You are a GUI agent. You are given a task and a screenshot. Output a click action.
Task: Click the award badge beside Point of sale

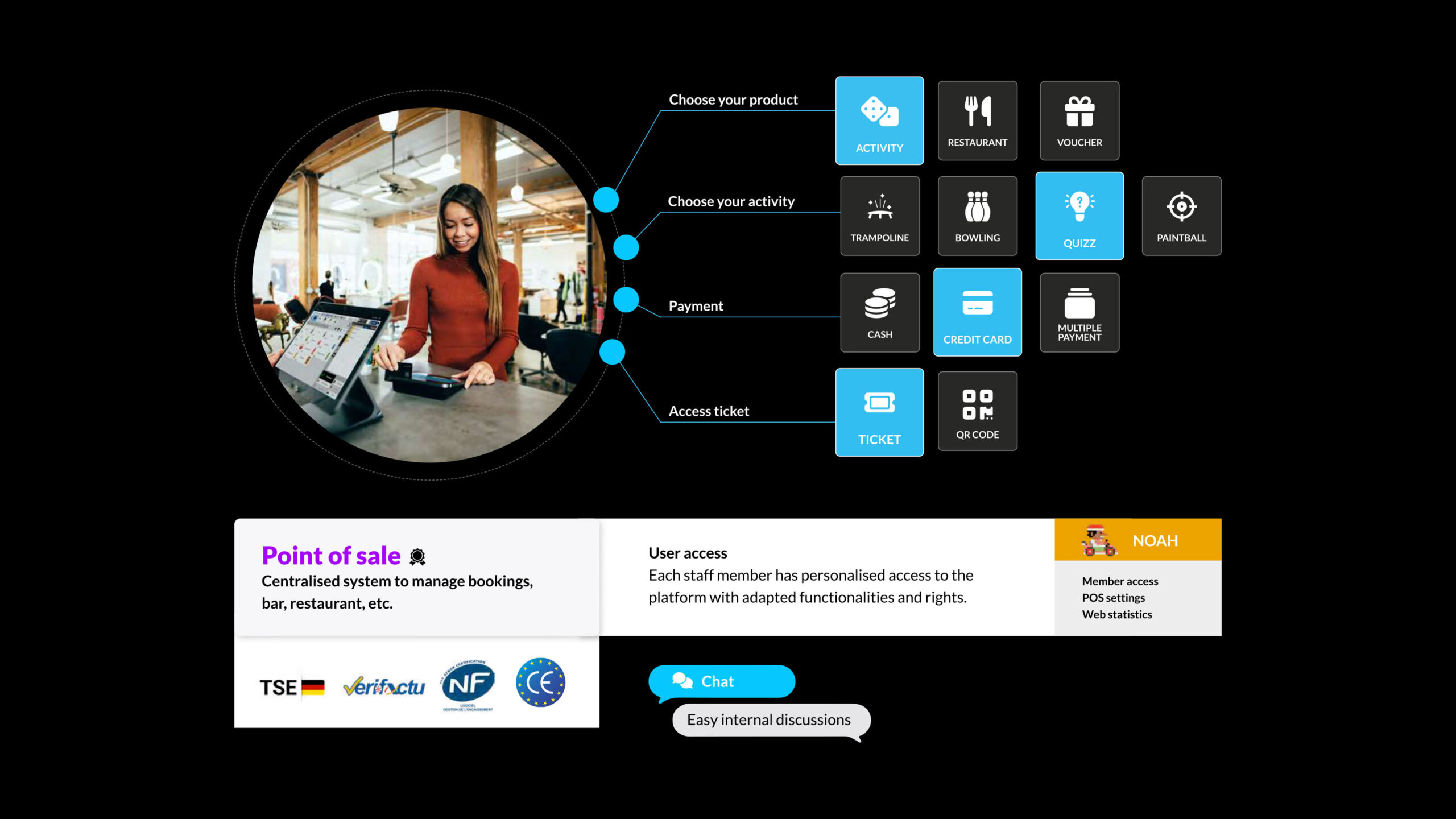(x=417, y=557)
